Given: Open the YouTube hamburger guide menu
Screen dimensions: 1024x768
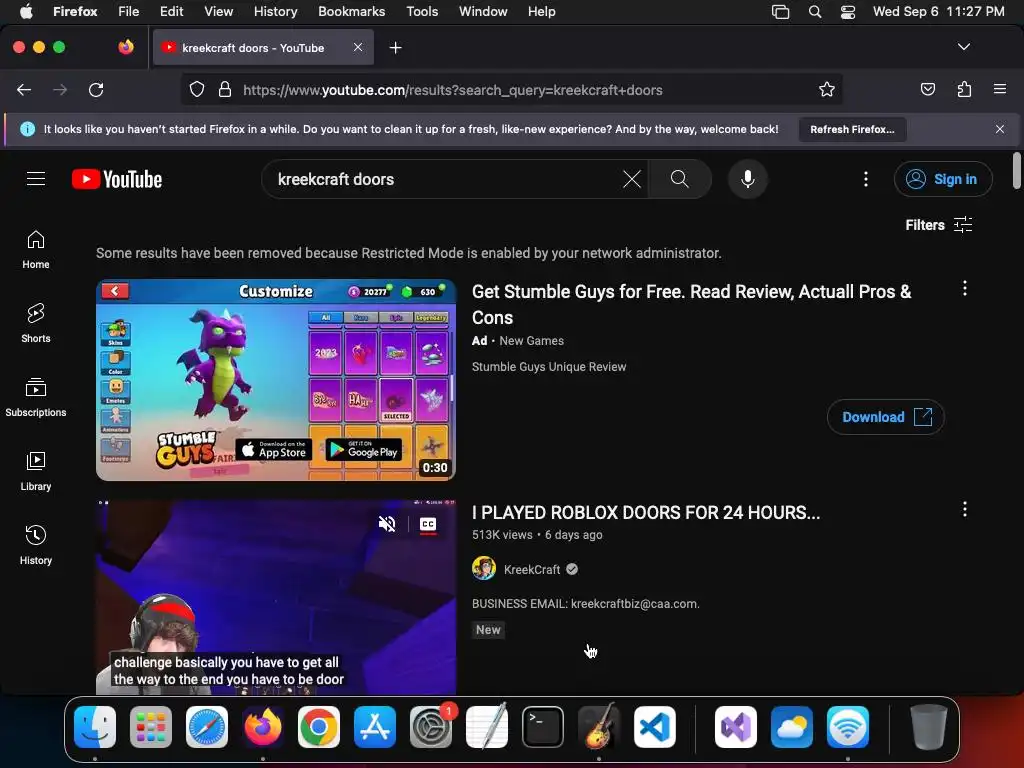Looking at the screenshot, I should [x=36, y=179].
